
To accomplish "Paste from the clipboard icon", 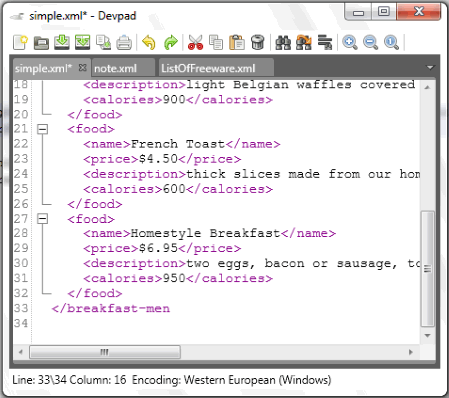I will click(237, 43).
